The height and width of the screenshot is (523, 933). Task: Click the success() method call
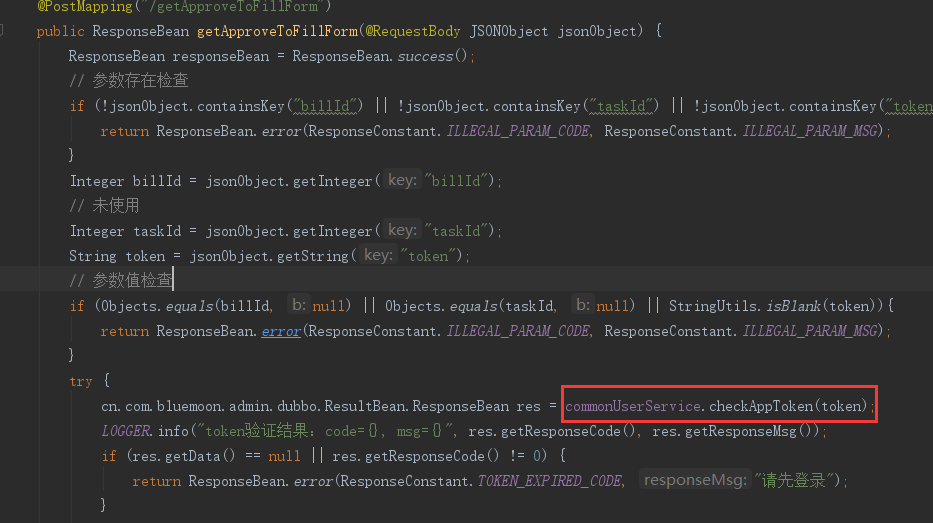tap(433, 56)
